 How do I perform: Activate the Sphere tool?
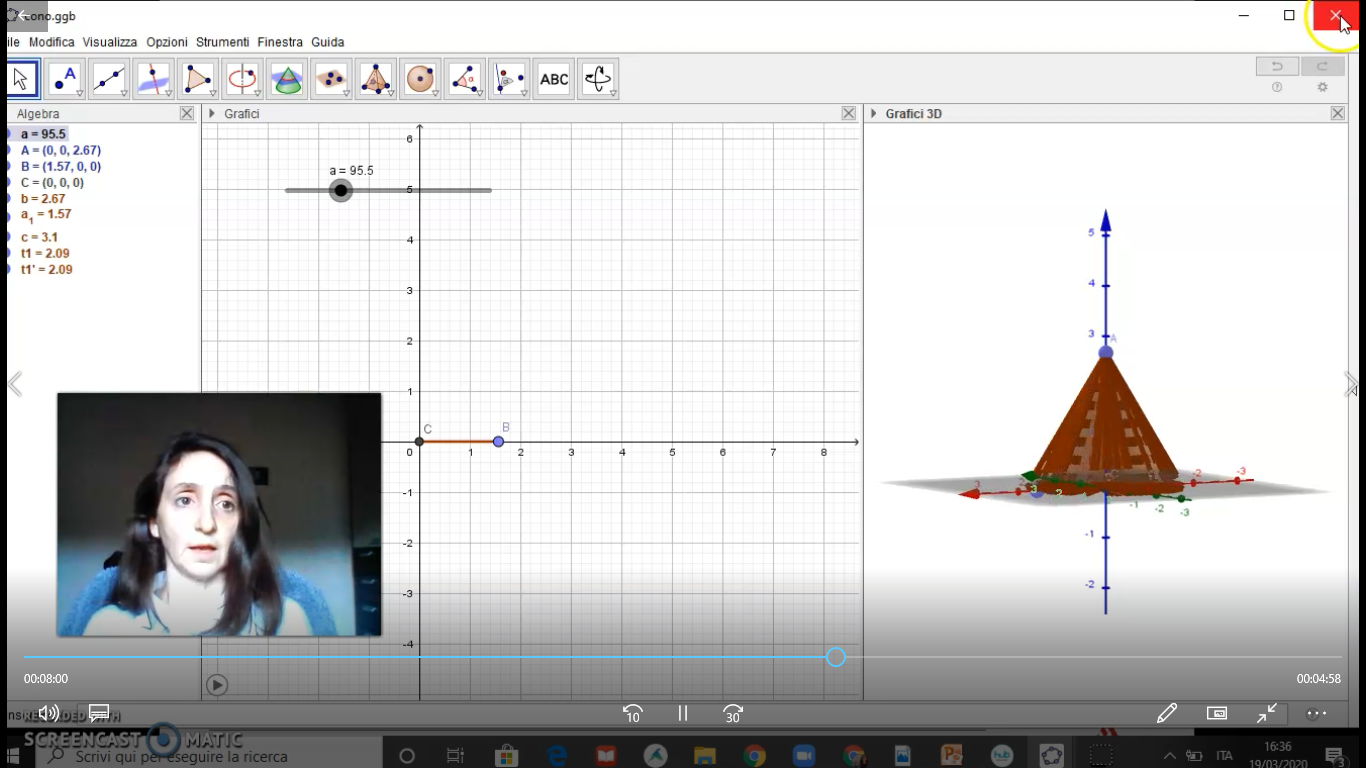point(420,79)
